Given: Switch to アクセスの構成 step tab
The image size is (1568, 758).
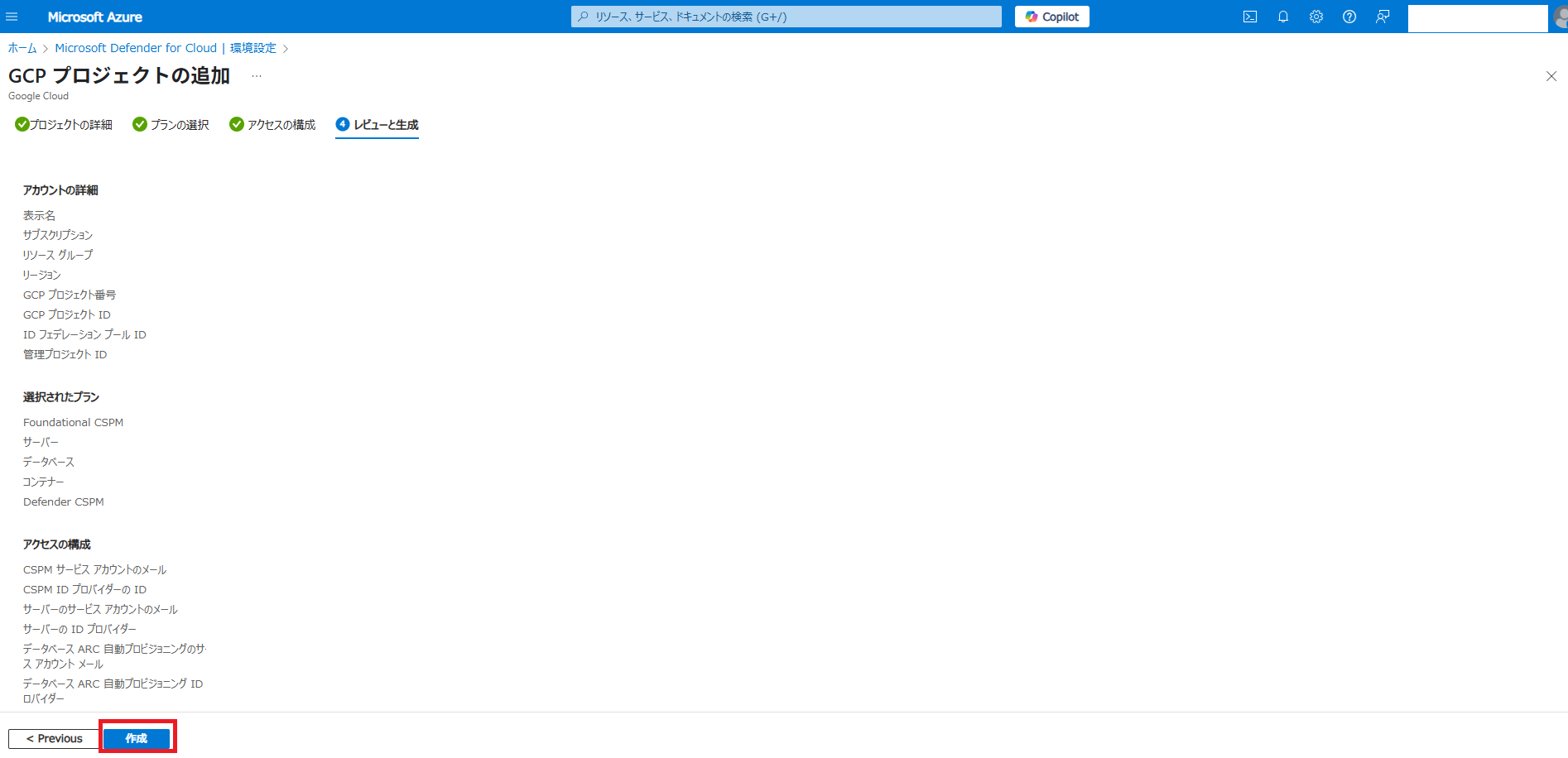Looking at the screenshot, I should [272, 125].
